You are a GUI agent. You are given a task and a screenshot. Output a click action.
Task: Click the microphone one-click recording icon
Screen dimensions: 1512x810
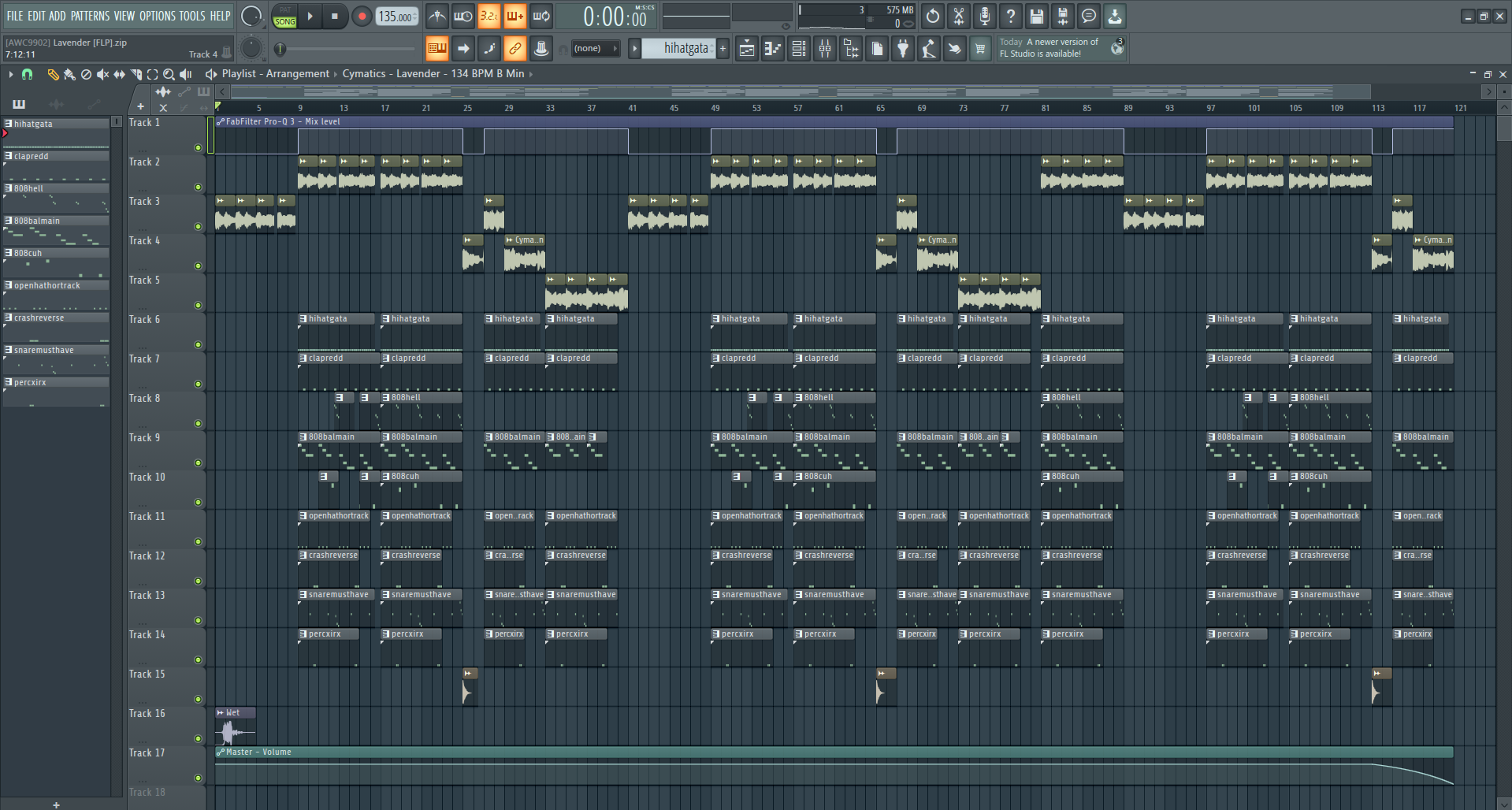coord(985,16)
